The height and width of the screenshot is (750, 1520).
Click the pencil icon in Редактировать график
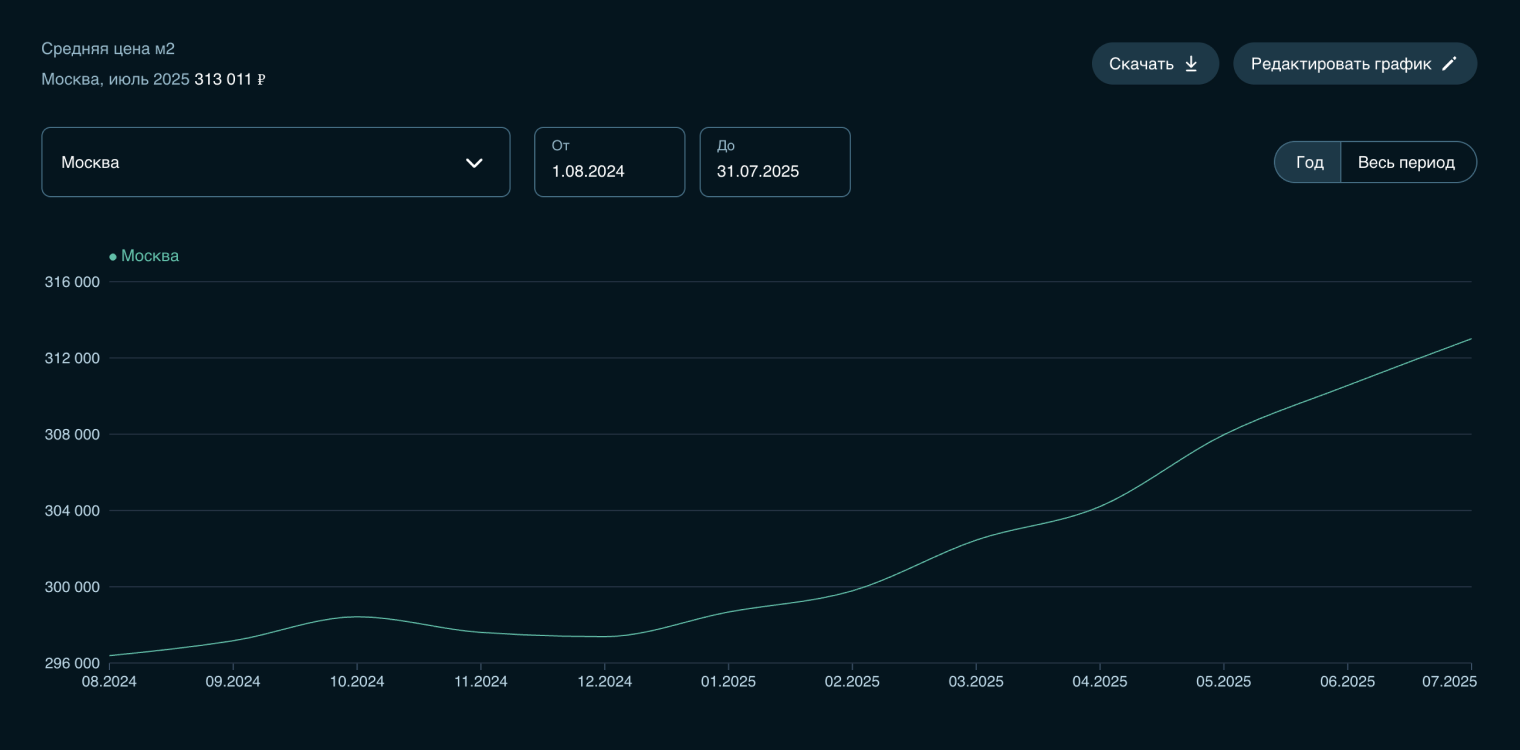pos(1449,64)
